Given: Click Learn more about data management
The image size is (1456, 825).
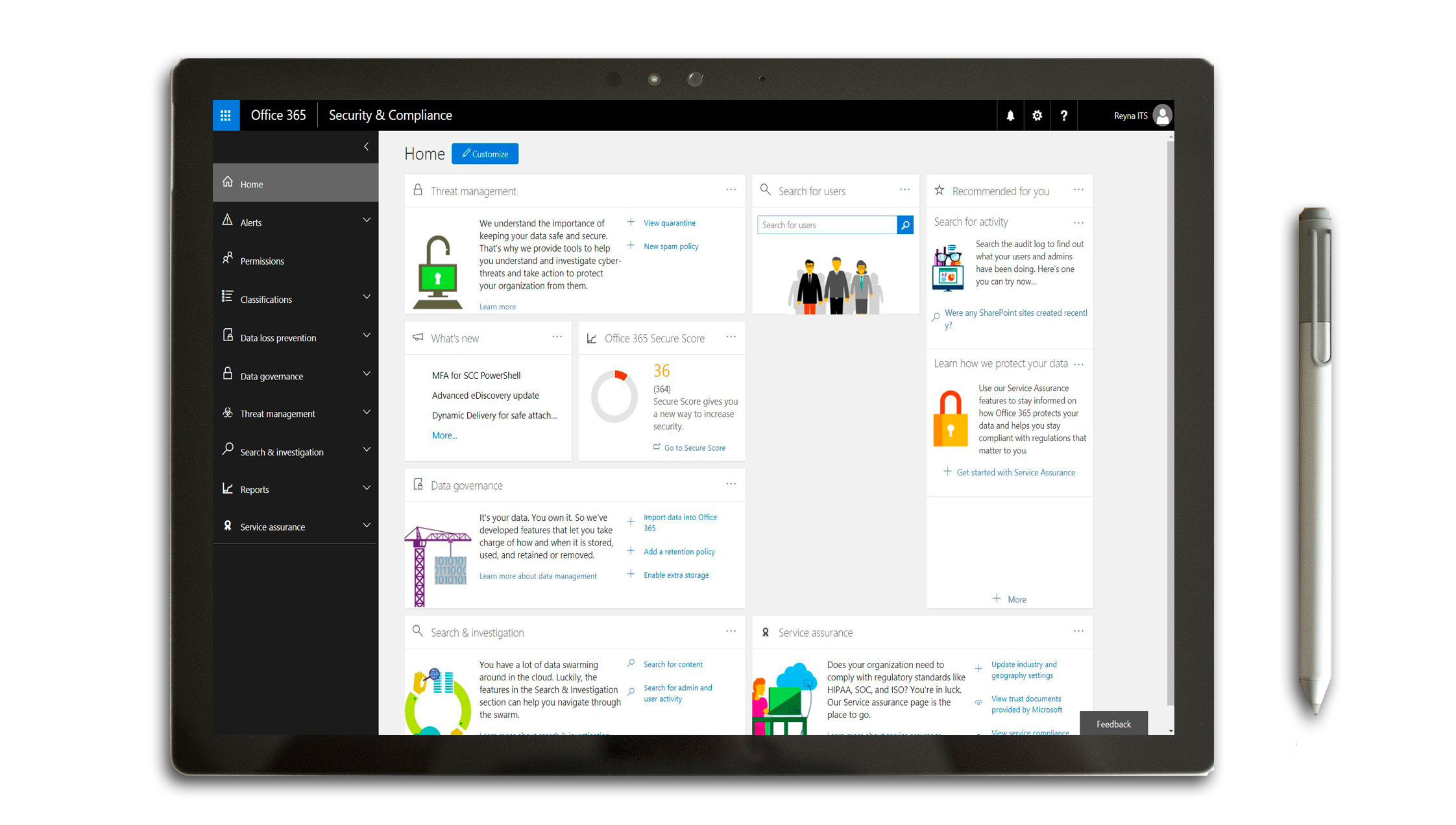Looking at the screenshot, I should pyautogui.click(x=538, y=576).
